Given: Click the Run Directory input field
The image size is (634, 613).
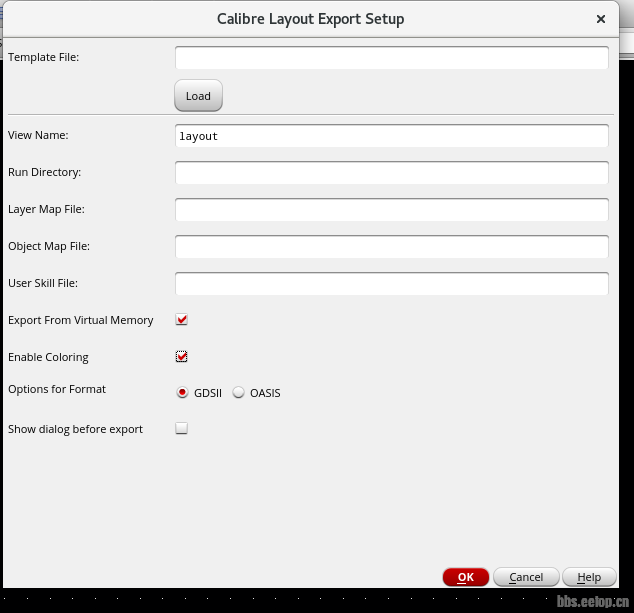Looking at the screenshot, I should coord(391,173).
